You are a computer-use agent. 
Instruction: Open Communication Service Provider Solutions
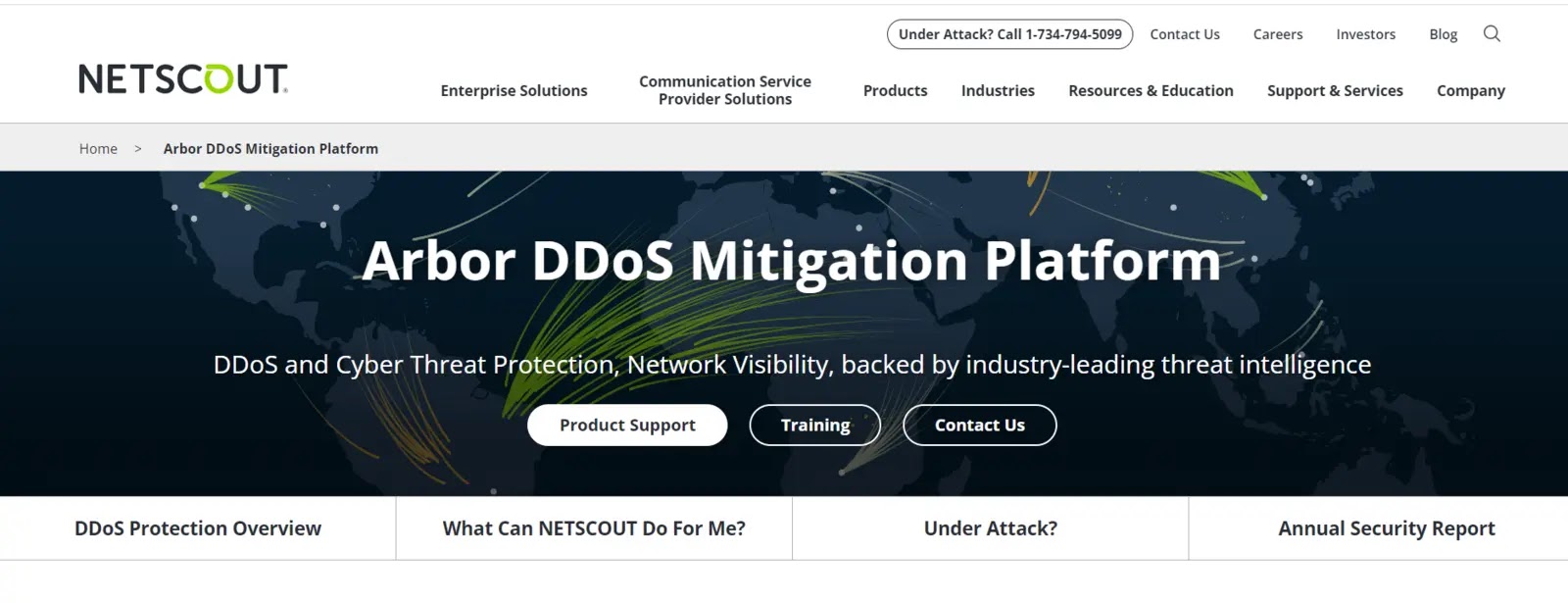(725, 90)
